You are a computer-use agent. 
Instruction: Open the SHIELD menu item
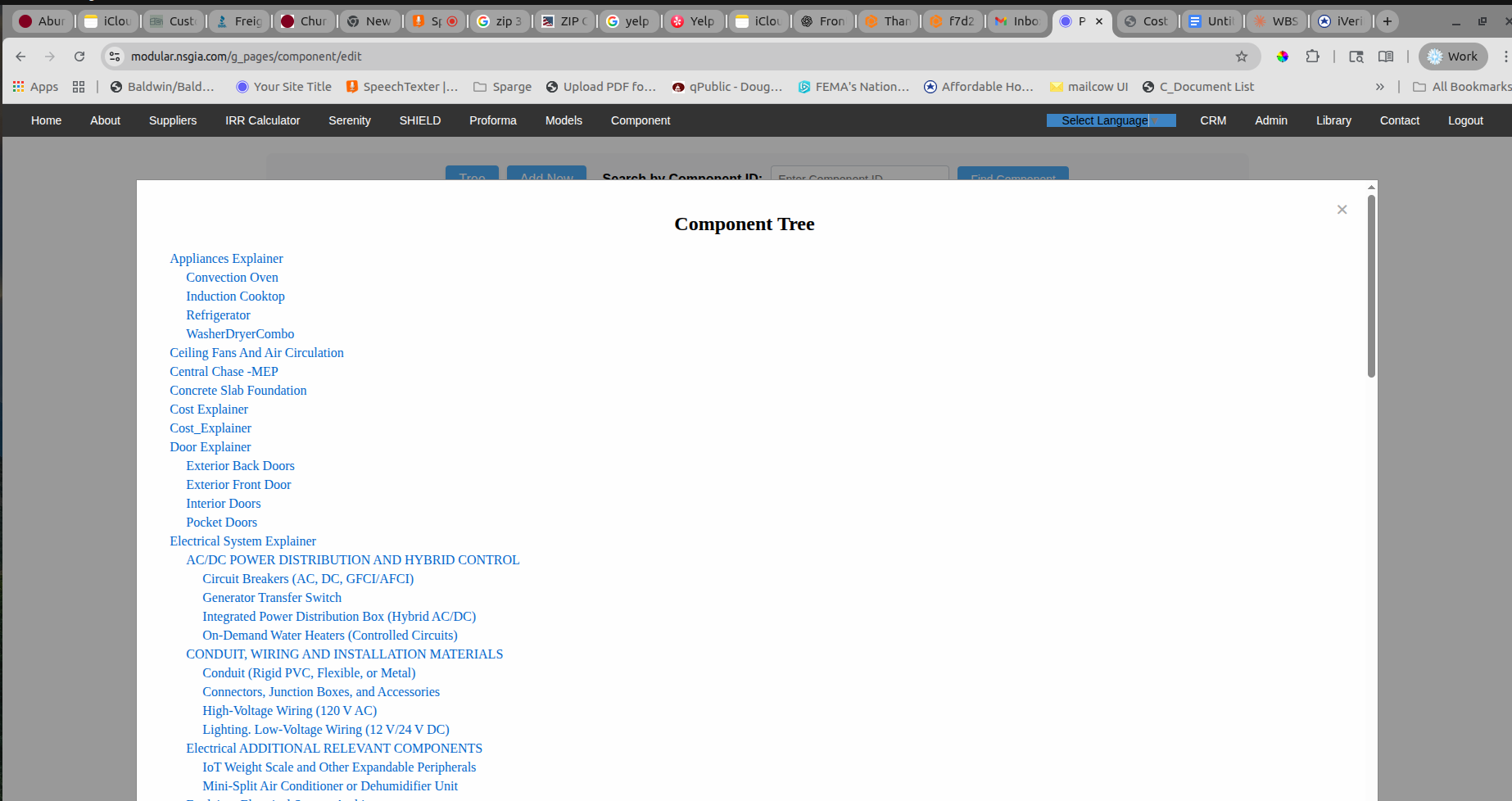[420, 120]
